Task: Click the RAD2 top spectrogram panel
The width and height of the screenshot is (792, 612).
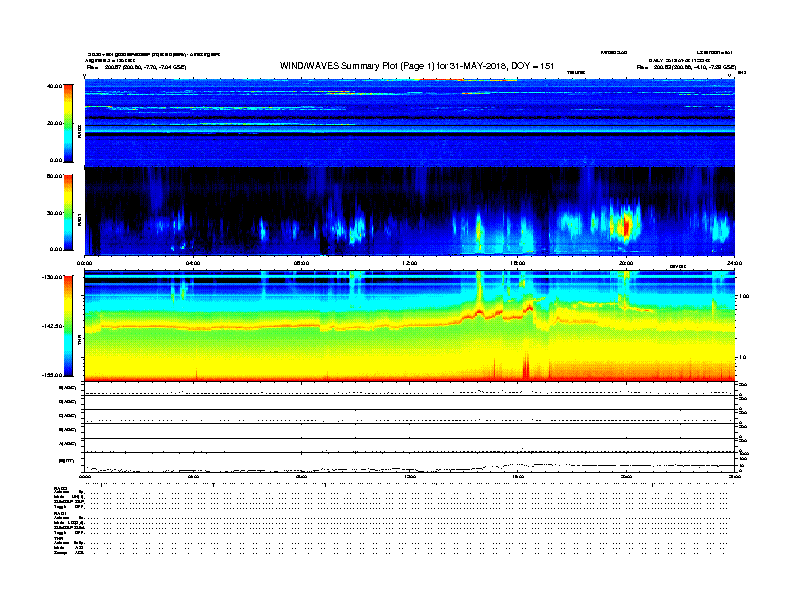Action: click(410, 122)
